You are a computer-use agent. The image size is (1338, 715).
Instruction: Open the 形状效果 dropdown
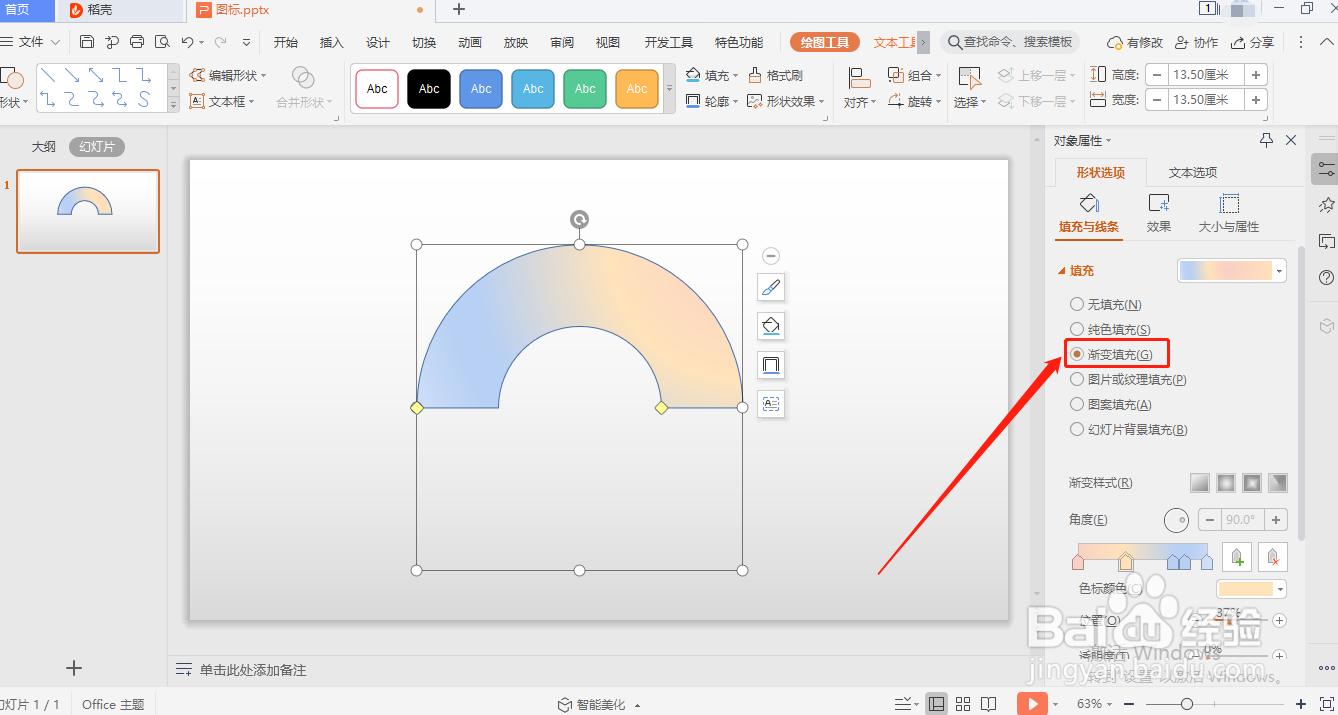click(x=787, y=101)
